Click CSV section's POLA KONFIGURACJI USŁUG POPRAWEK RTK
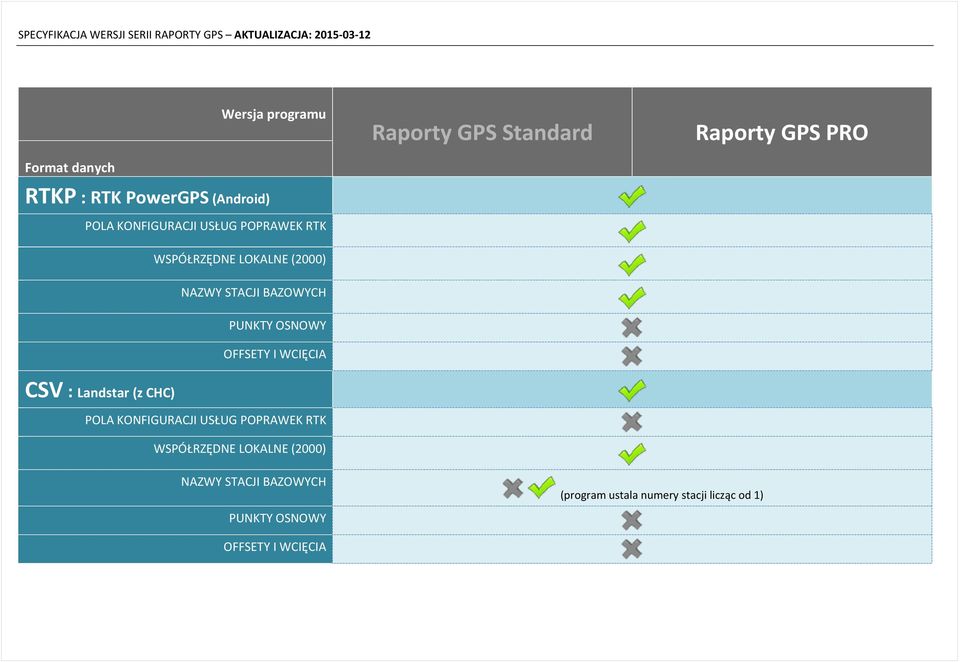Image resolution: width=960 pixels, height=662 pixels. pos(206,420)
